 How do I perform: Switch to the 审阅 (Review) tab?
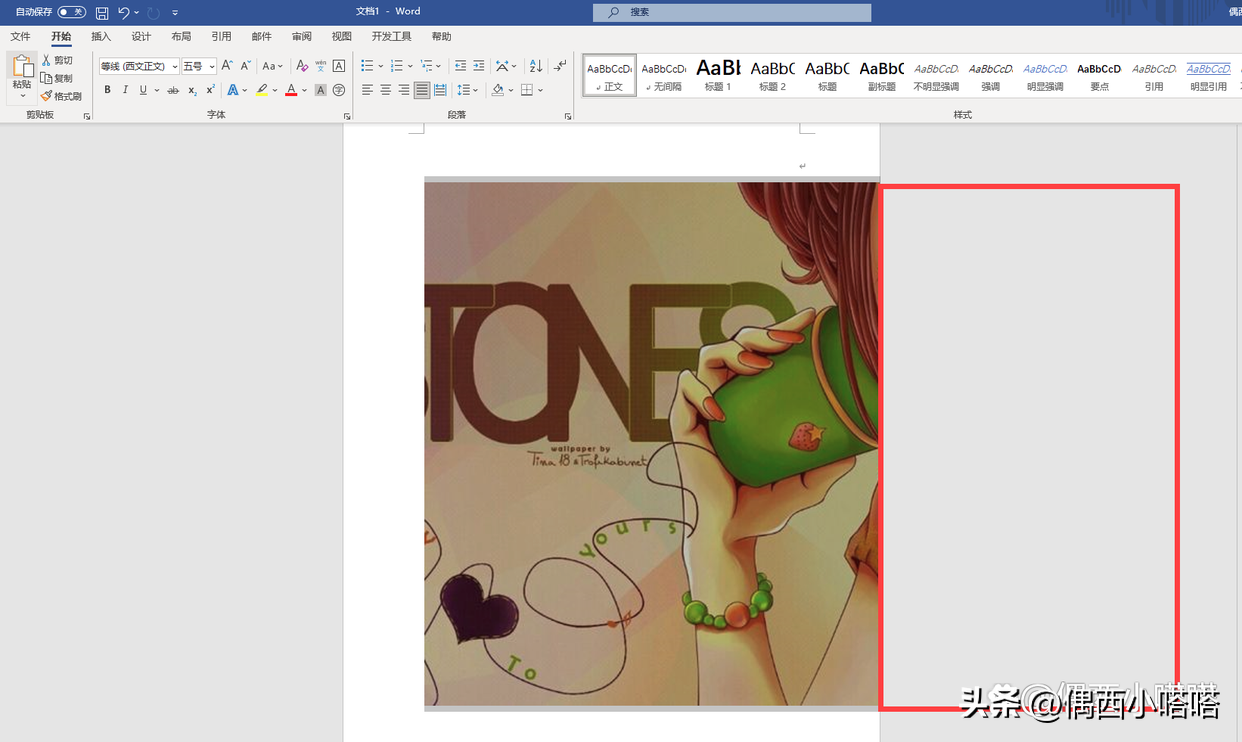tap(301, 36)
